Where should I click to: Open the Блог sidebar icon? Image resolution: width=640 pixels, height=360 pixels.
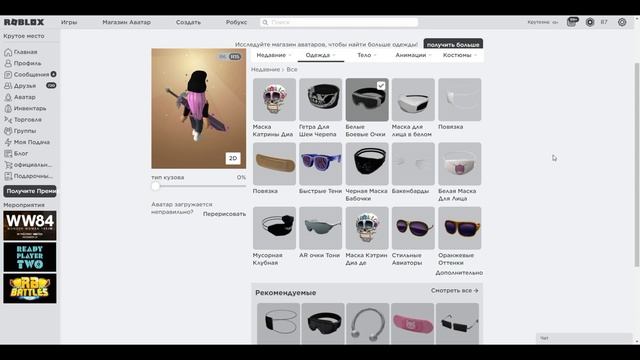8,153
